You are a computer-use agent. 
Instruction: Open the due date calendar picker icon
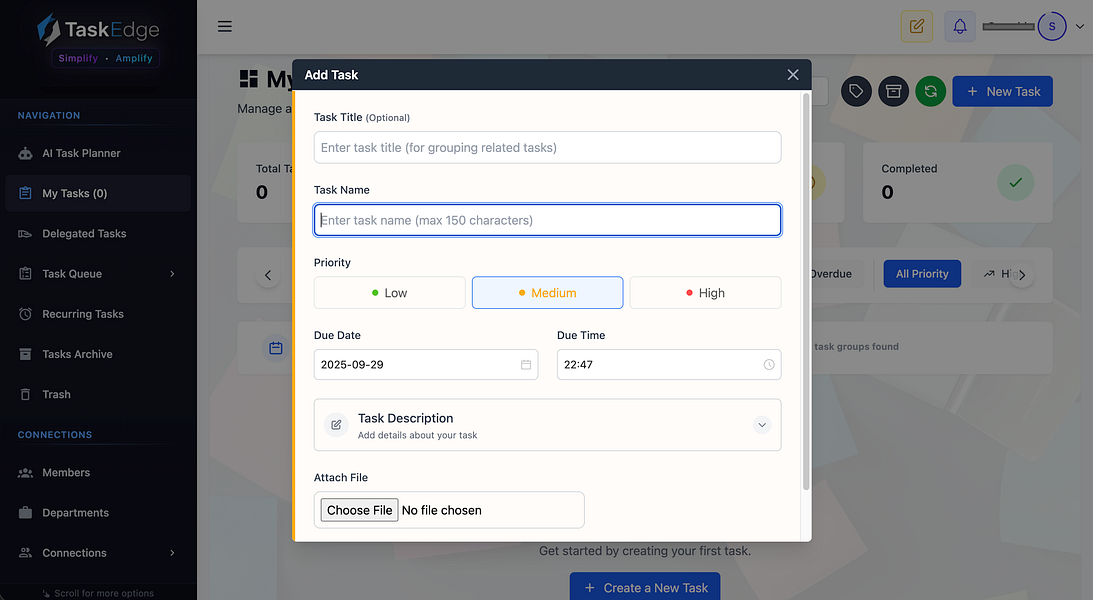click(526, 364)
